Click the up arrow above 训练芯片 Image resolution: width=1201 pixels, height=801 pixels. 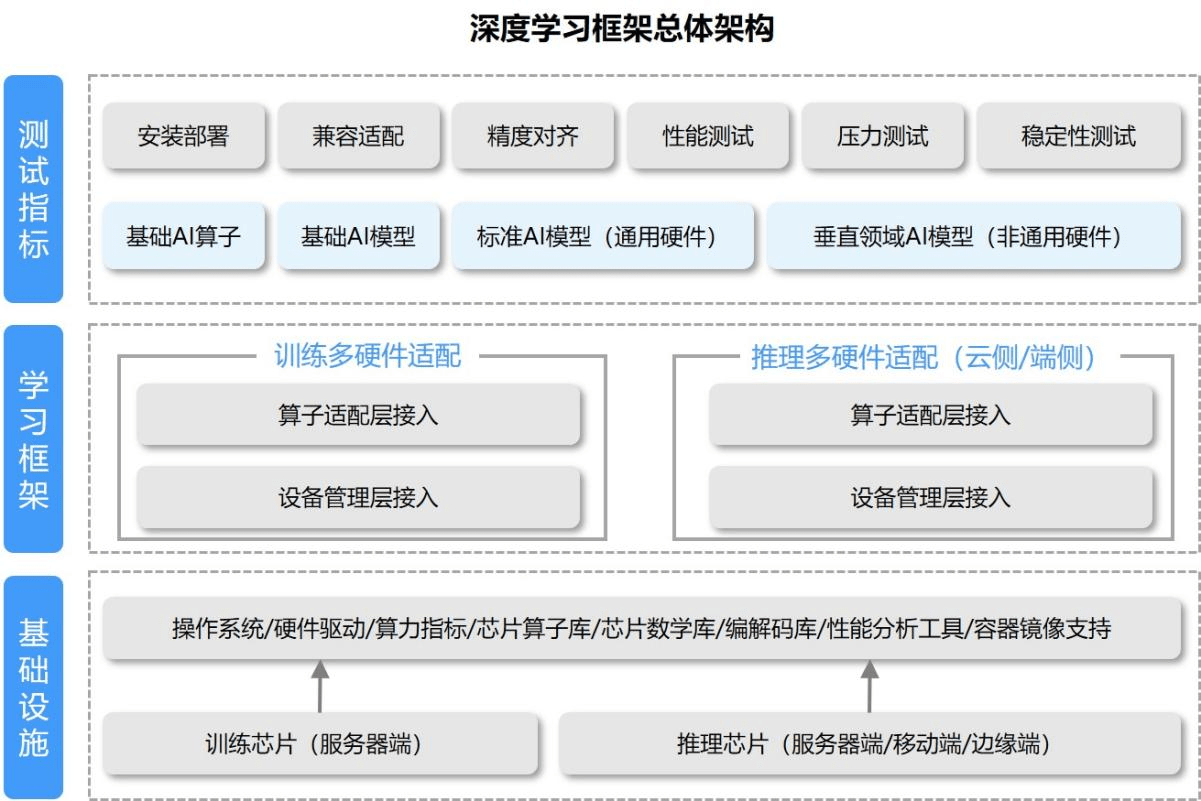tap(319, 685)
